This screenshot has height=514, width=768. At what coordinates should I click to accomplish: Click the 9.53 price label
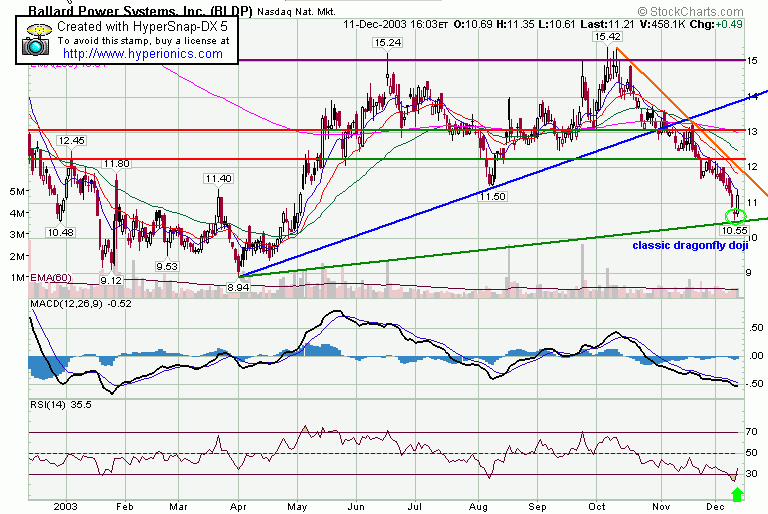(x=167, y=267)
